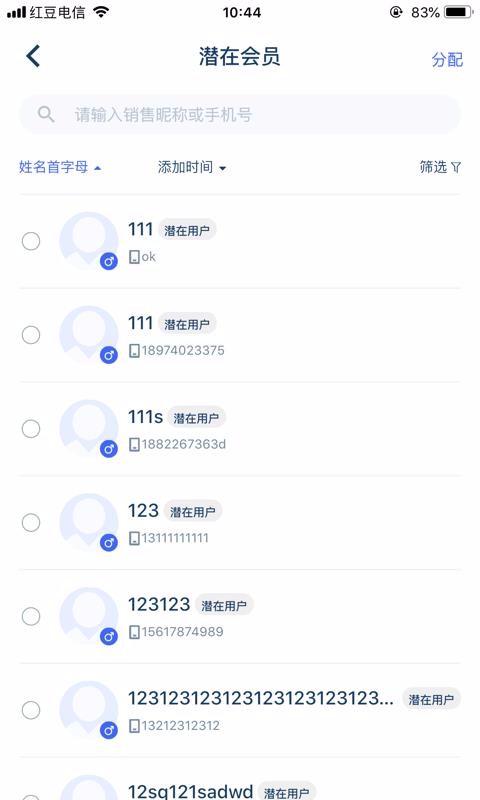Select the radio button for member 123123
The width and height of the screenshot is (480, 800).
pyautogui.click(x=31, y=616)
